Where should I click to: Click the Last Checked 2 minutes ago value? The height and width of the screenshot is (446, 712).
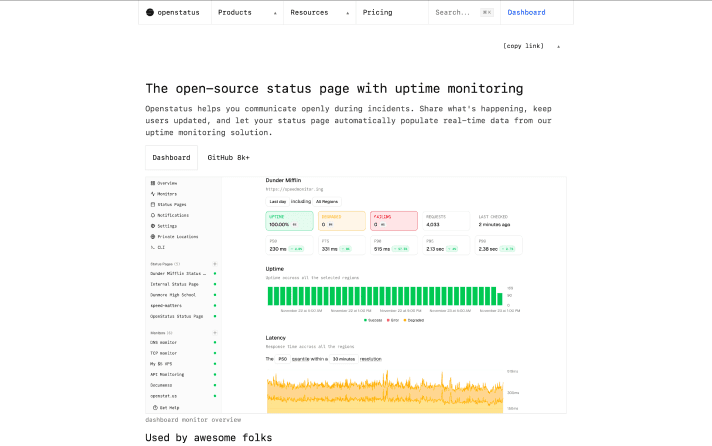pos(494,224)
